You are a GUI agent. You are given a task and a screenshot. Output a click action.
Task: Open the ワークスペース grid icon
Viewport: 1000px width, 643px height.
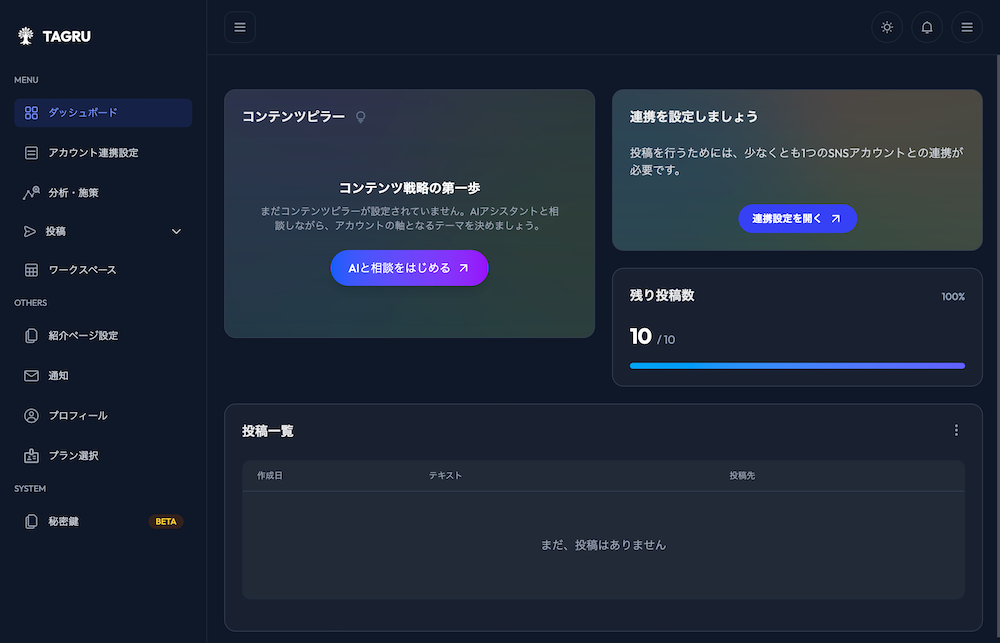31,269
